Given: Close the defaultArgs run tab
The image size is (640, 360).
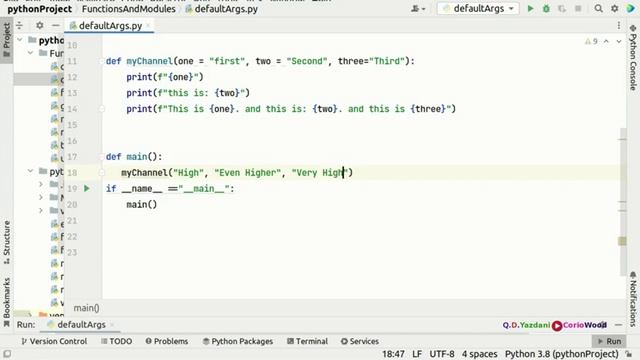Looking at the screenshot, I should [x=112, y=325].
